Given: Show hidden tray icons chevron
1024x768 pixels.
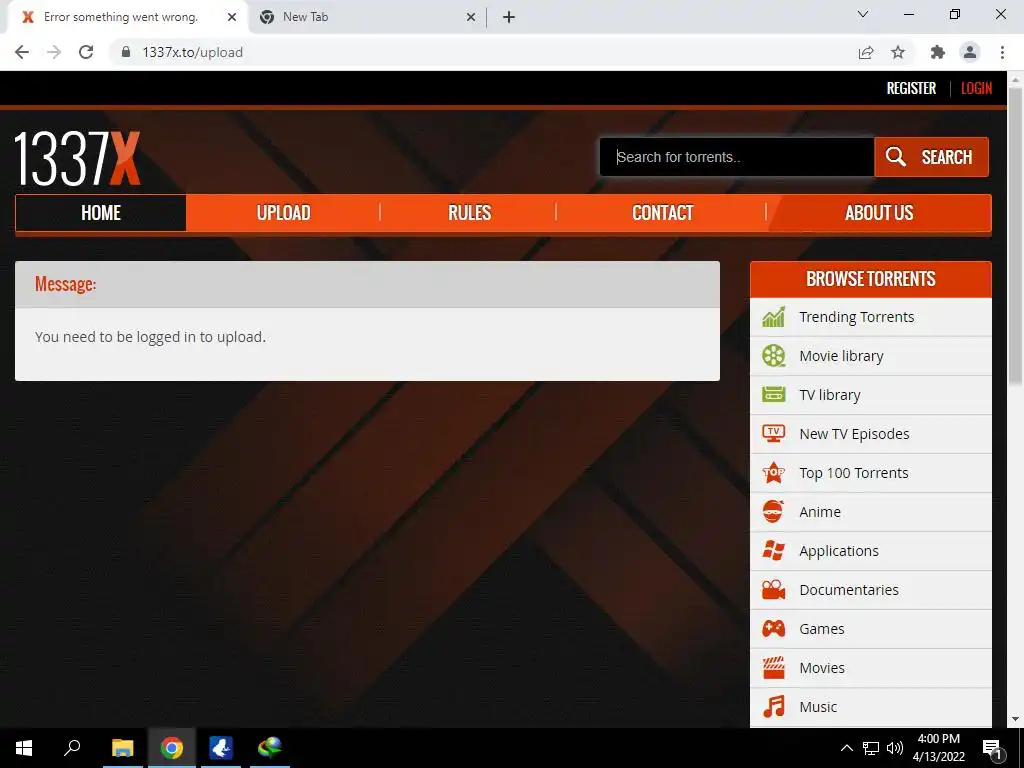Looking at the screenshot, I should pyautogui.click(x=846, y=748).
